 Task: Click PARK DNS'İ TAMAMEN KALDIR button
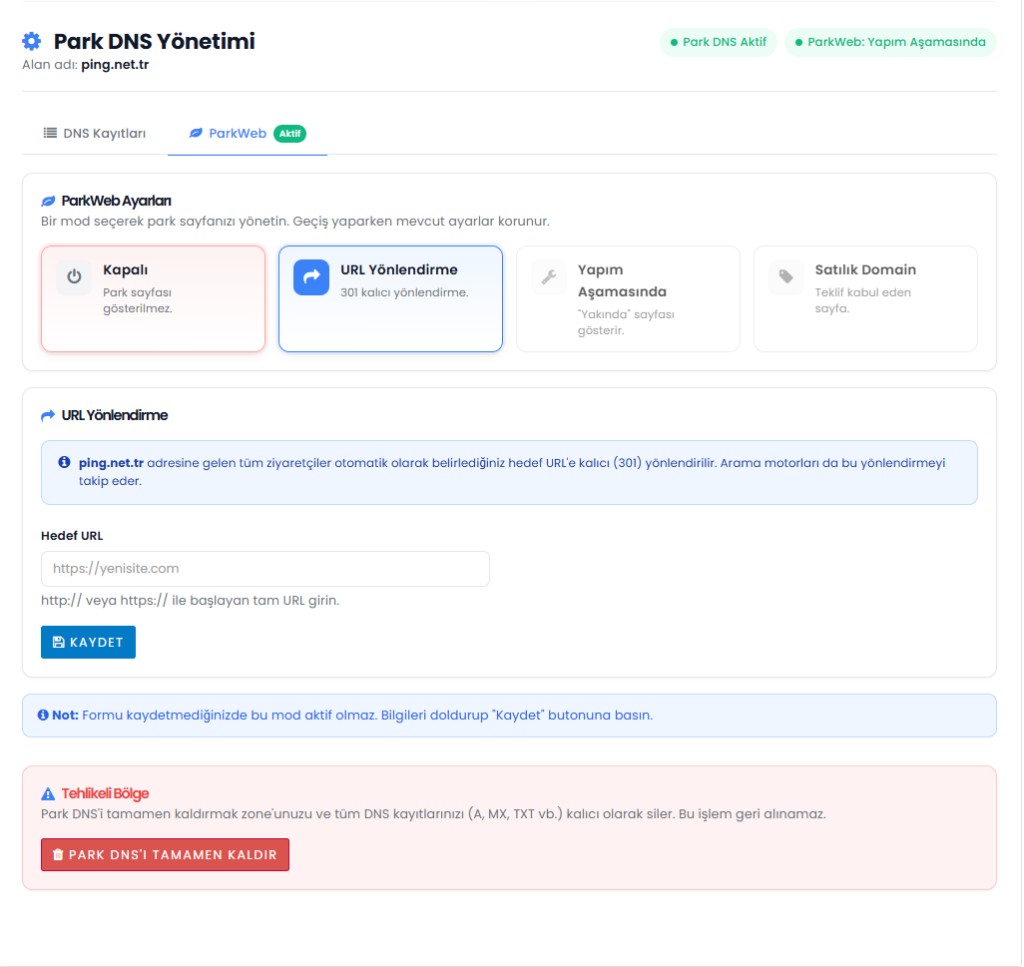coord(165,855)
